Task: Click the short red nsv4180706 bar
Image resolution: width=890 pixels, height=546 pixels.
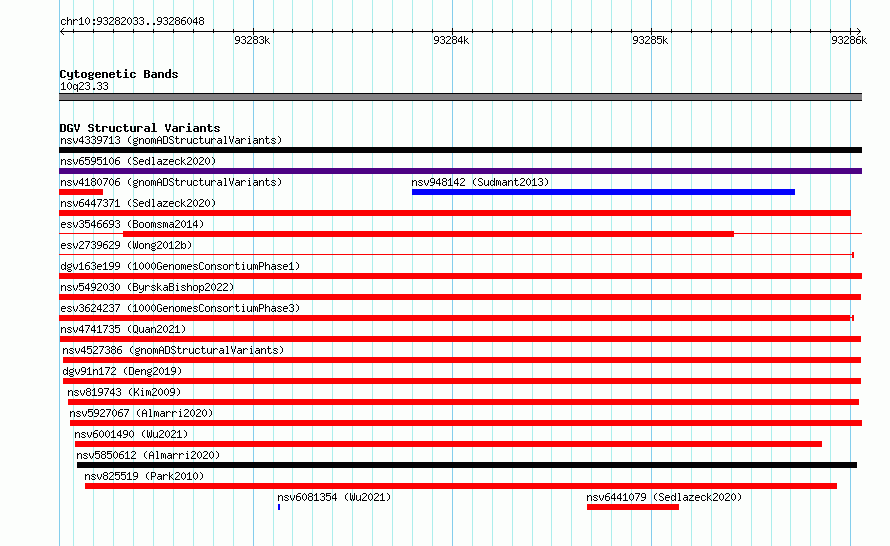Action: [x=81, y=192]
